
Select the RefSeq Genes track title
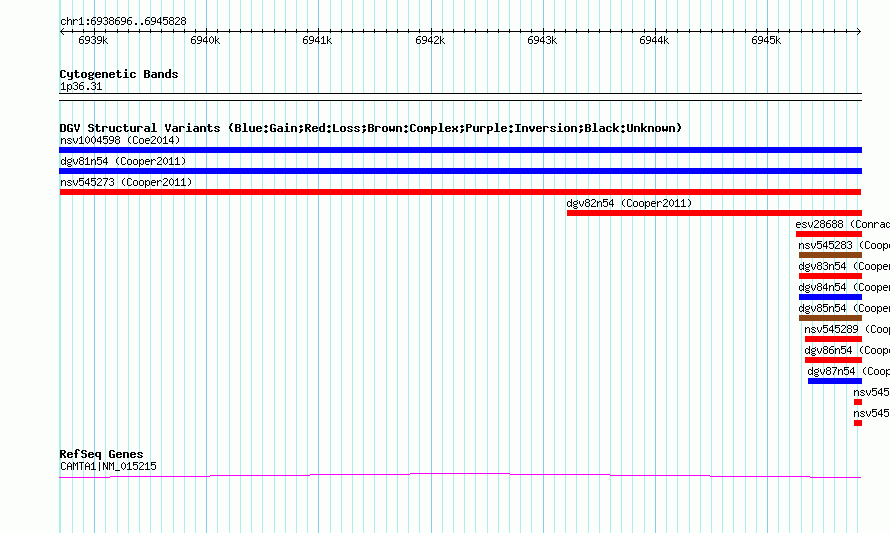tap(102, 454)
